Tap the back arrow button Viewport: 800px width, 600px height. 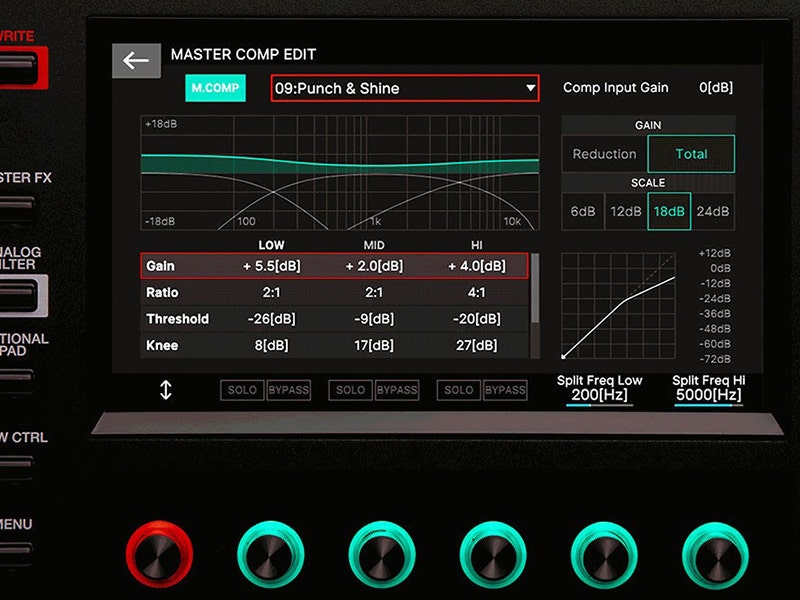pos(136,61)
